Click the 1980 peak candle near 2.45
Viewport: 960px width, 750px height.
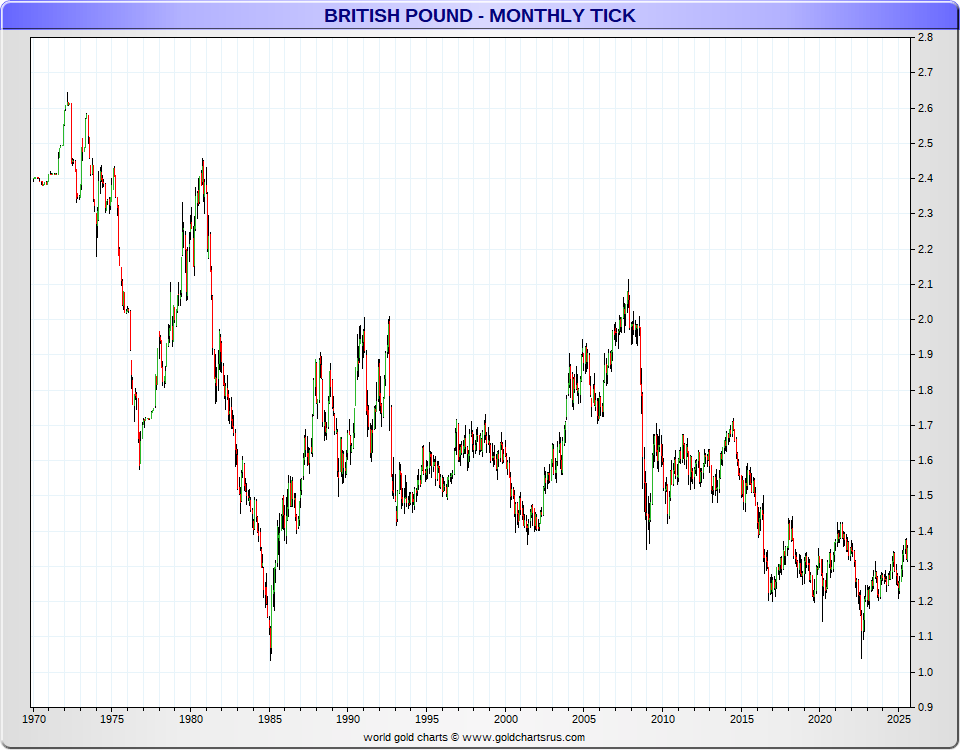(203, 171)
